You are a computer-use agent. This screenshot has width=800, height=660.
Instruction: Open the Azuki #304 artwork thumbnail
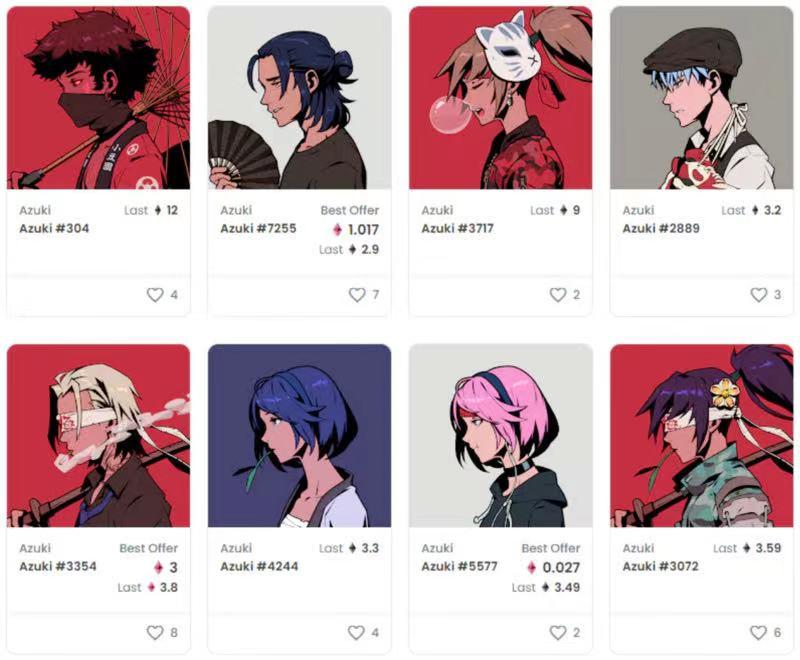pyautogui.click(x=98, y=97)
